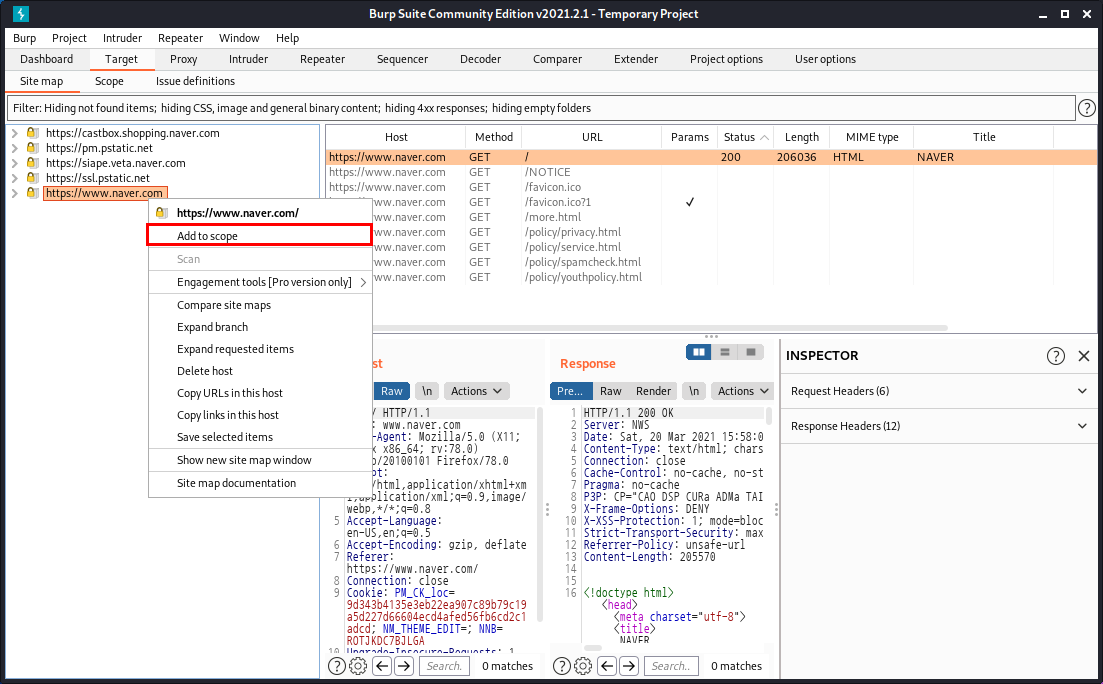Open the Issue definitions sub-tab

click(196, 81)
